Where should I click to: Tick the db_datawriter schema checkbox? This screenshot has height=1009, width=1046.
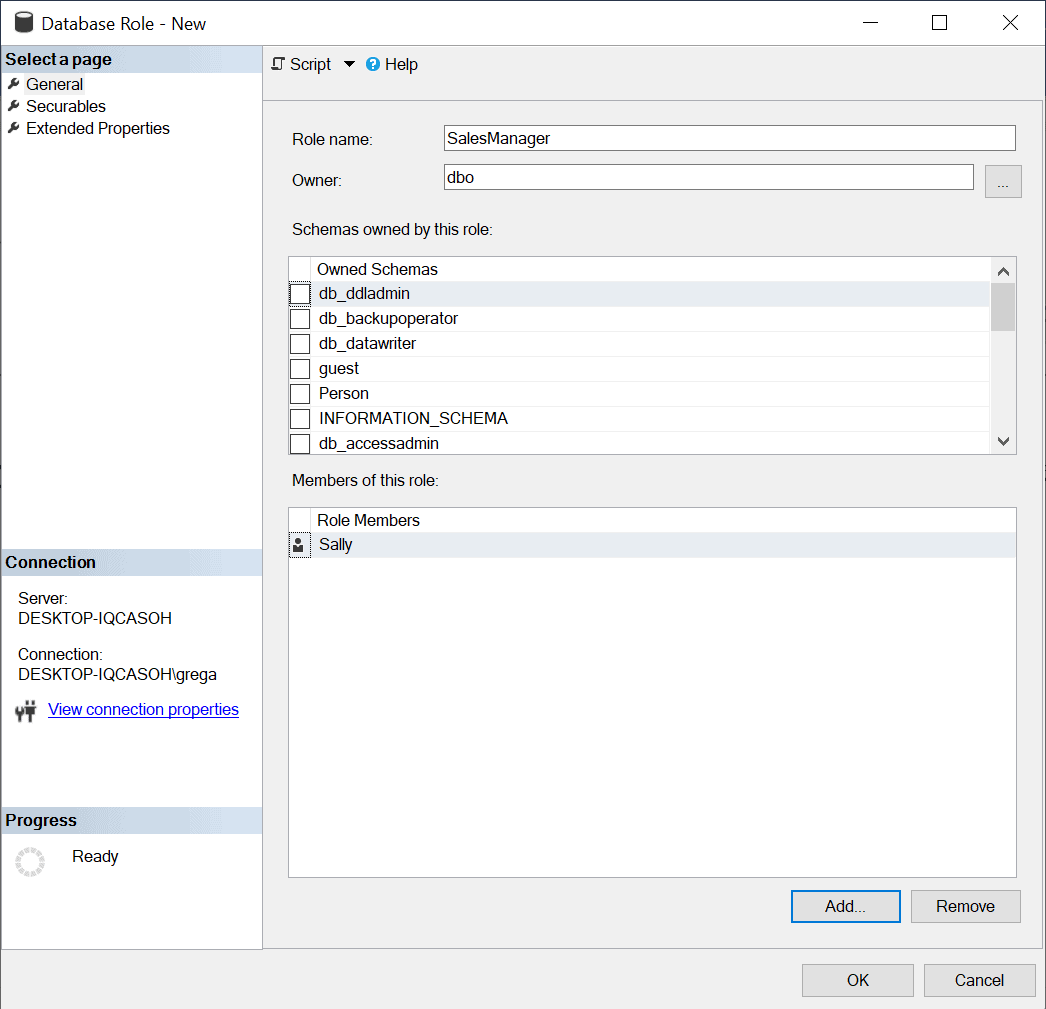point(300,344)
